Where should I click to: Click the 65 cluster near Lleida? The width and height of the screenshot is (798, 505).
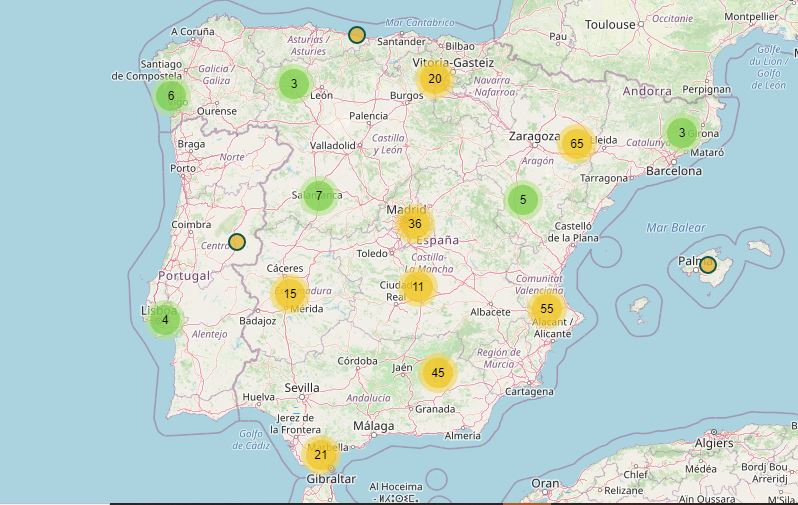tap(577, 144)
